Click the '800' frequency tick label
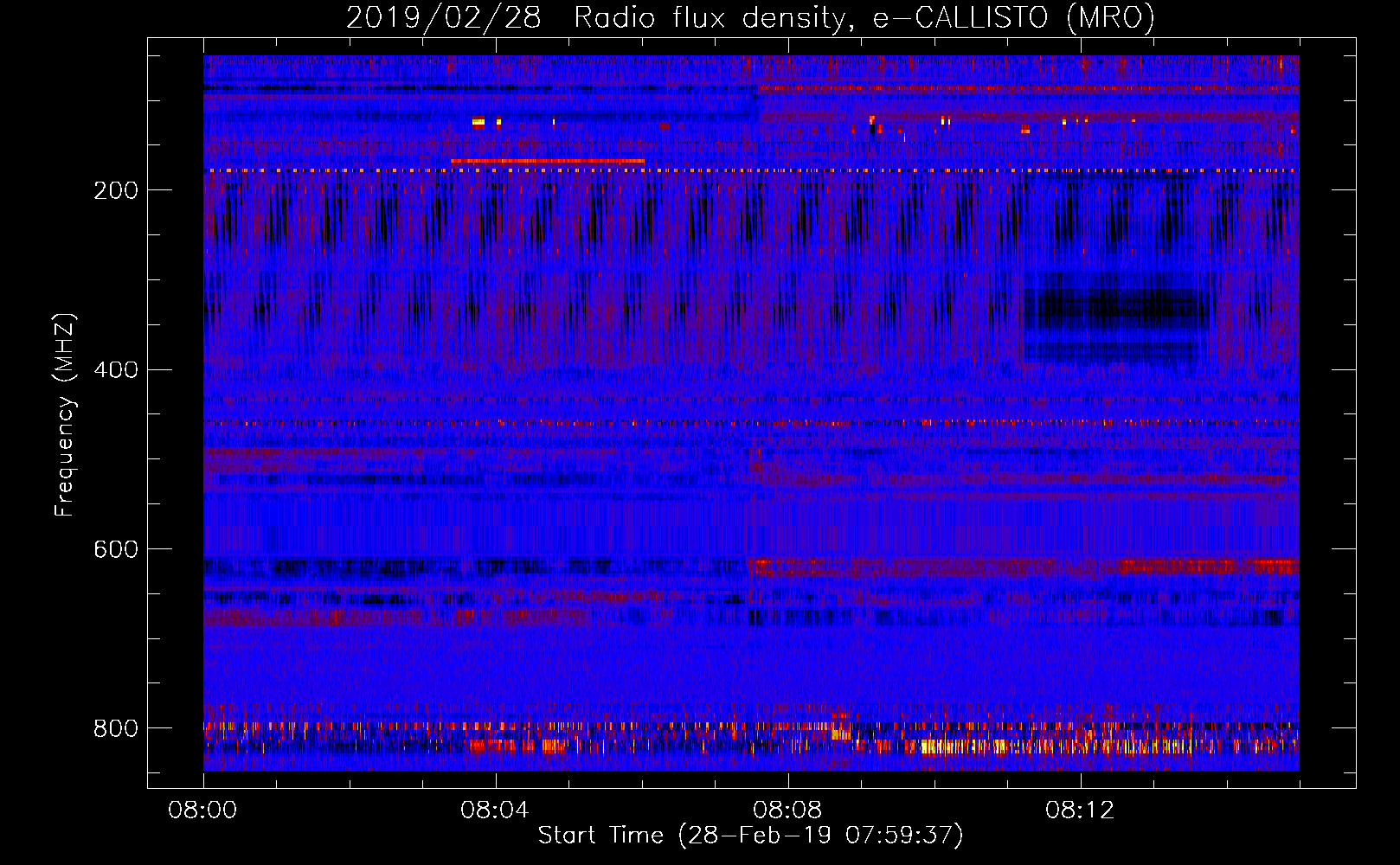 (116, 728)
